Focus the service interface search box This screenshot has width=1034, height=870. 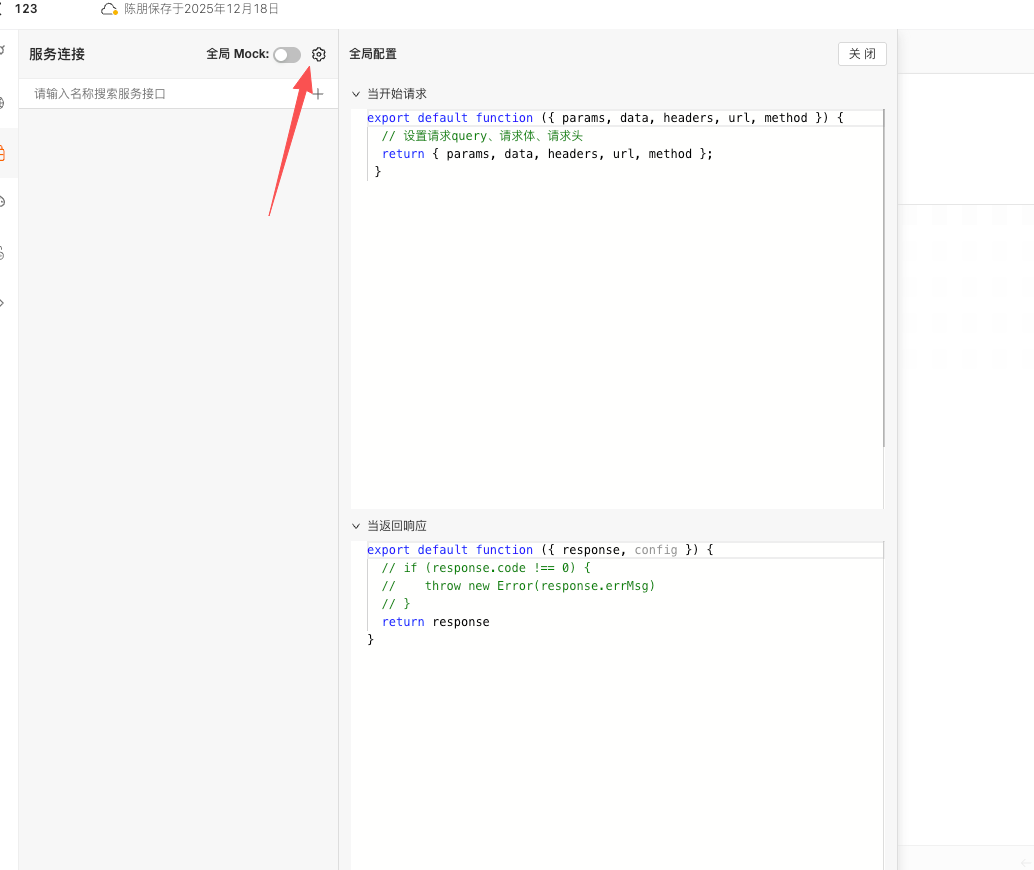coord(165,94)
